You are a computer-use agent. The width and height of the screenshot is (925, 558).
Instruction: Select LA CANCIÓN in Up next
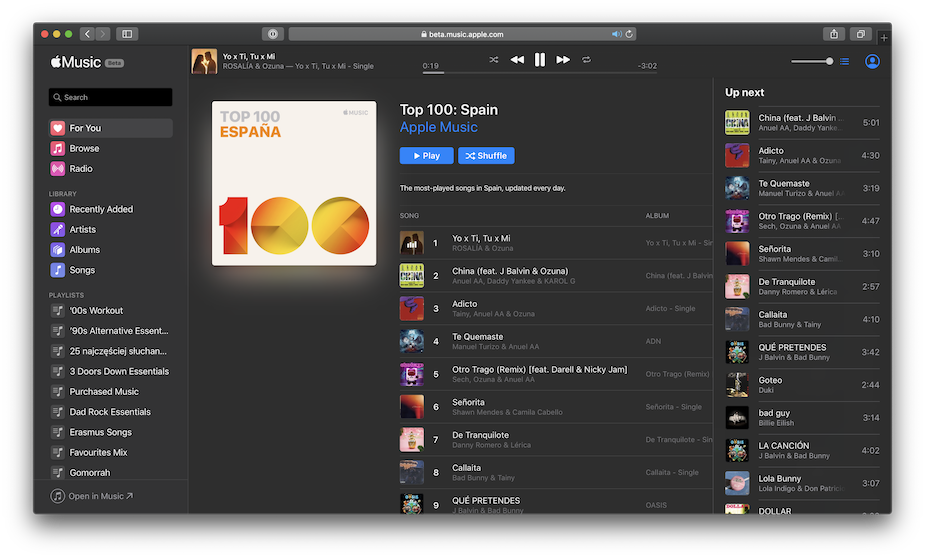tap(802, 450)
